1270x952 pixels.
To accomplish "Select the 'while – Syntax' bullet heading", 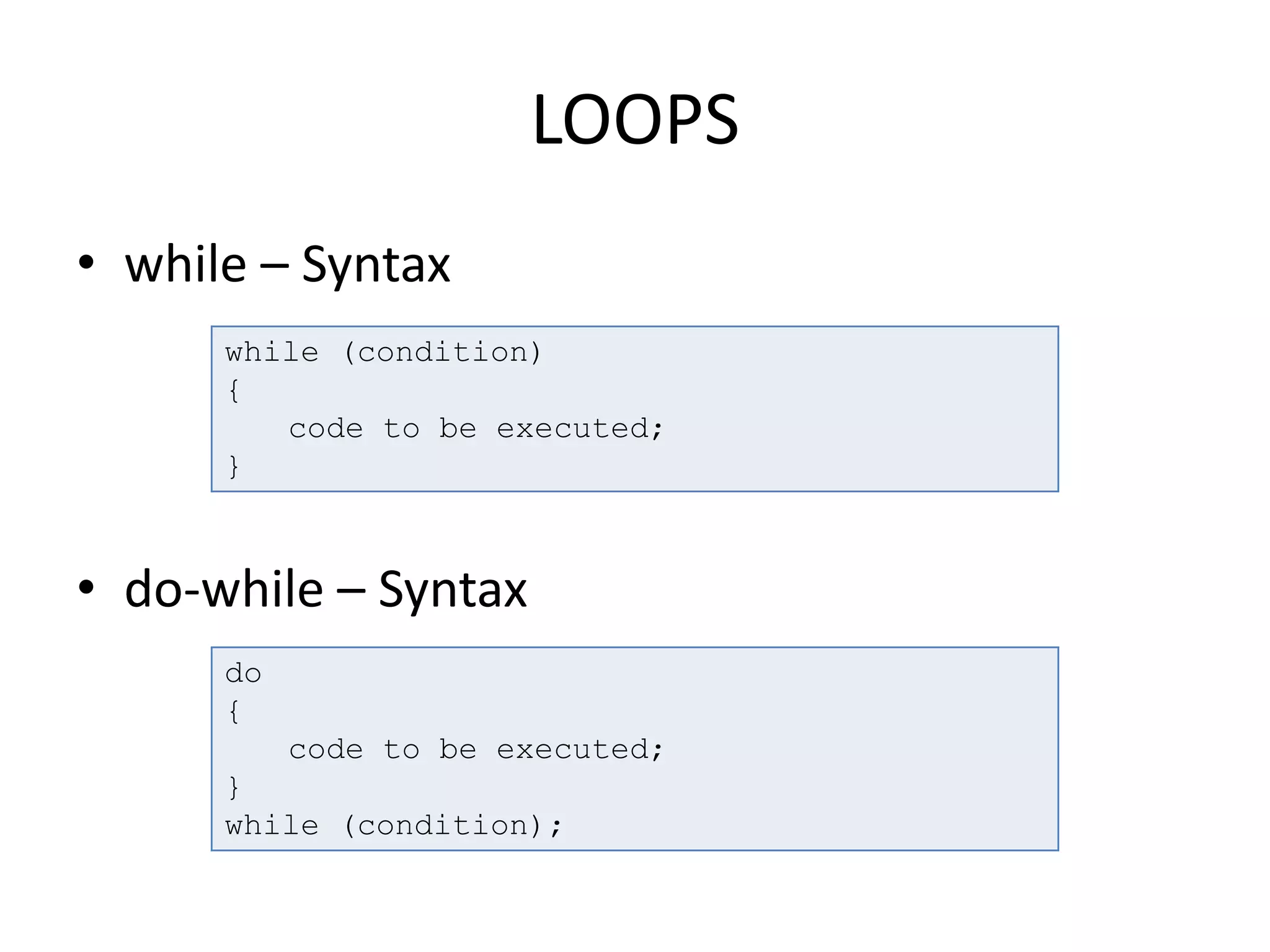I will point(287,265).
